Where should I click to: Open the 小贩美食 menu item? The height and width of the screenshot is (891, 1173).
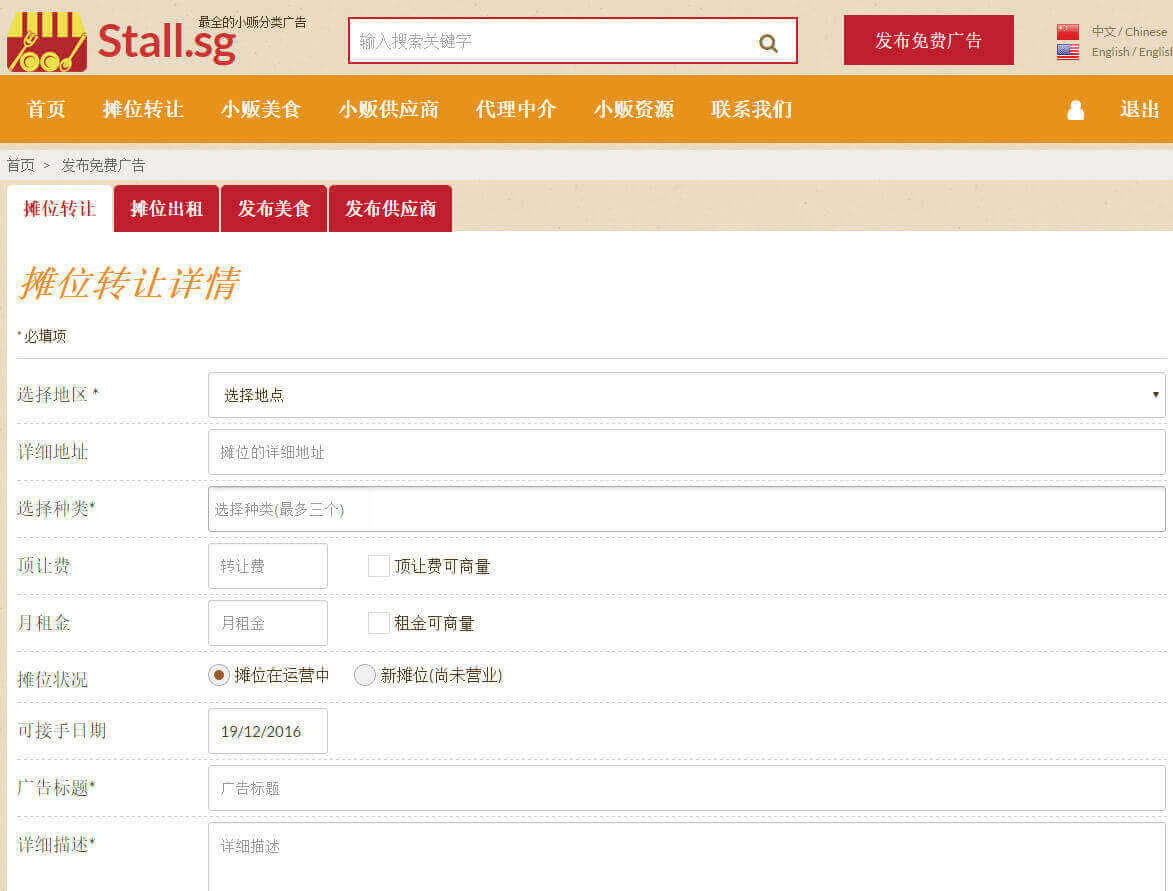click(x=260, y=110)
